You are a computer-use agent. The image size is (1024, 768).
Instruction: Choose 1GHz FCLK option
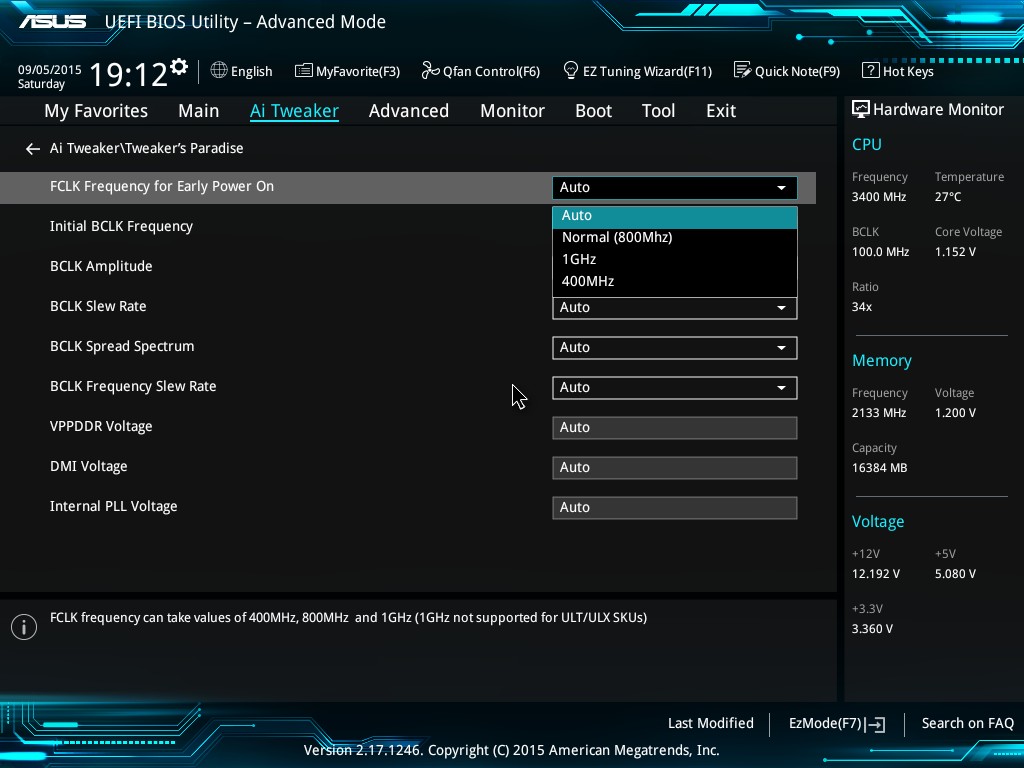point(675,259)
